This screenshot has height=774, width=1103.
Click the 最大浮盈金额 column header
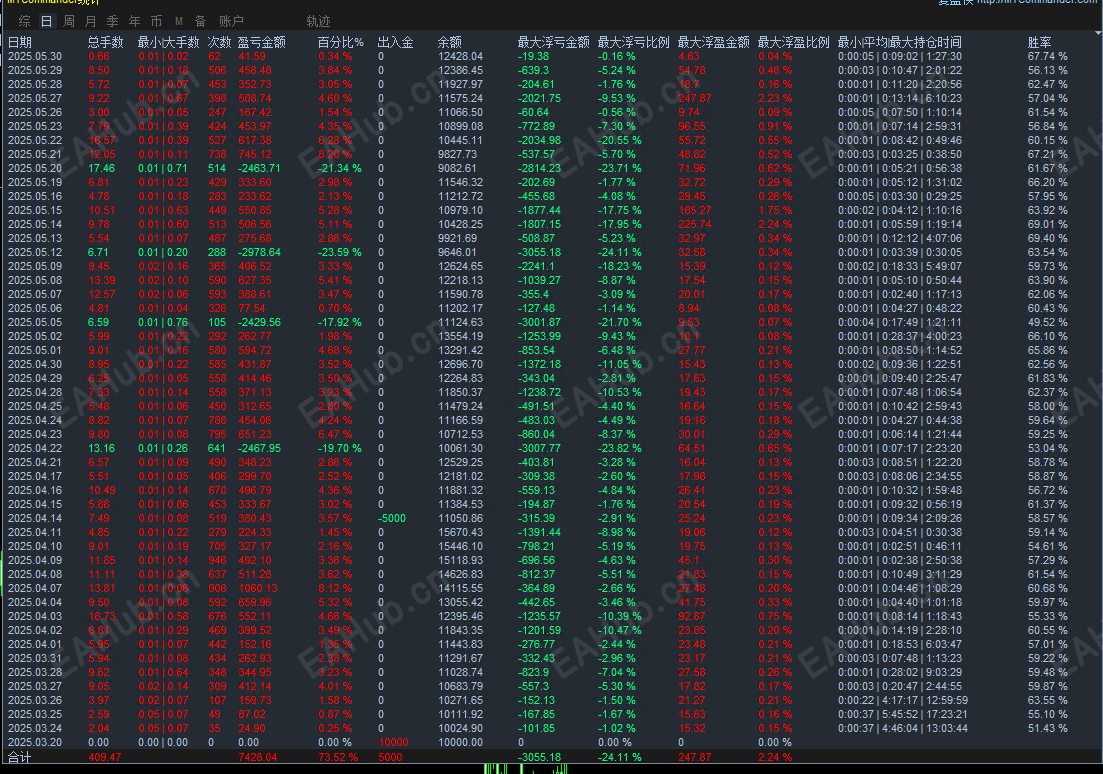point(713,42)
